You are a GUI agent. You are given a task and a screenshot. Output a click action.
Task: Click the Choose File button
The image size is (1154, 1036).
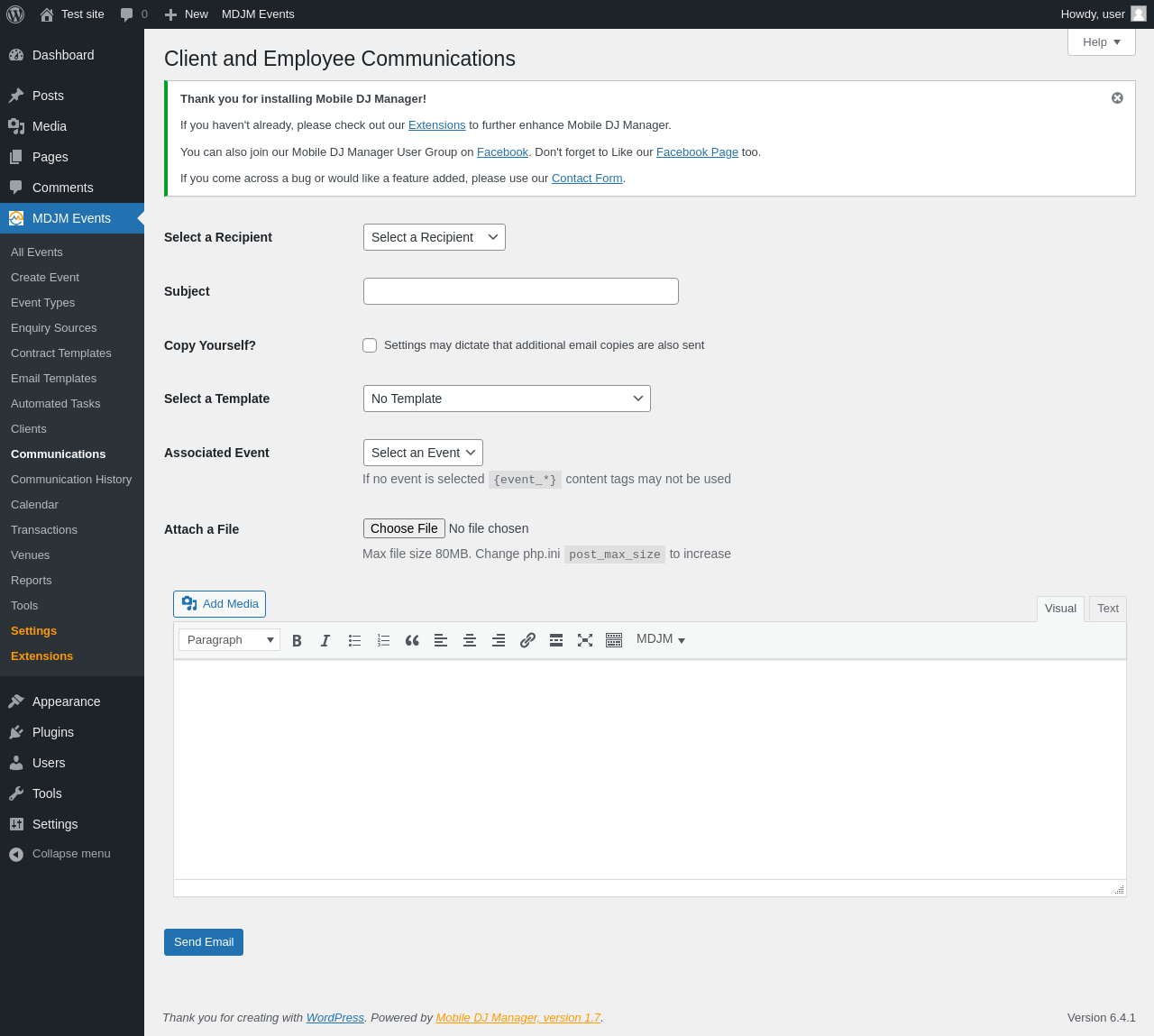tap(404, 528)
